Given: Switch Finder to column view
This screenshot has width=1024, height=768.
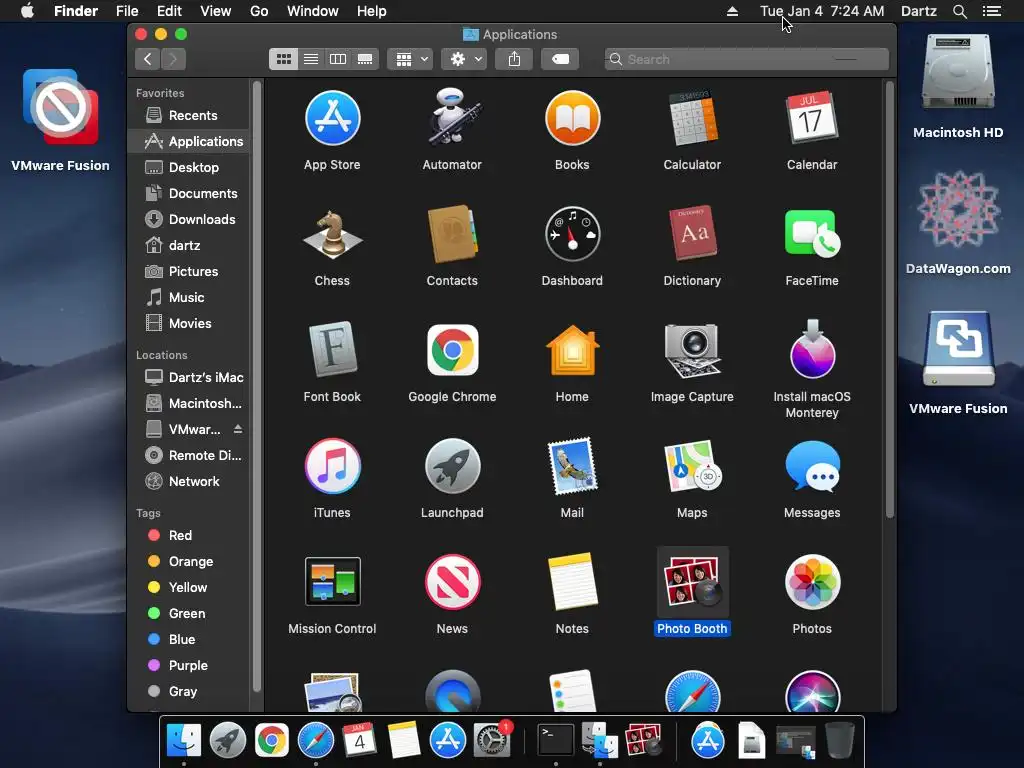Looking at the screenshot, I should coord(338,59).
